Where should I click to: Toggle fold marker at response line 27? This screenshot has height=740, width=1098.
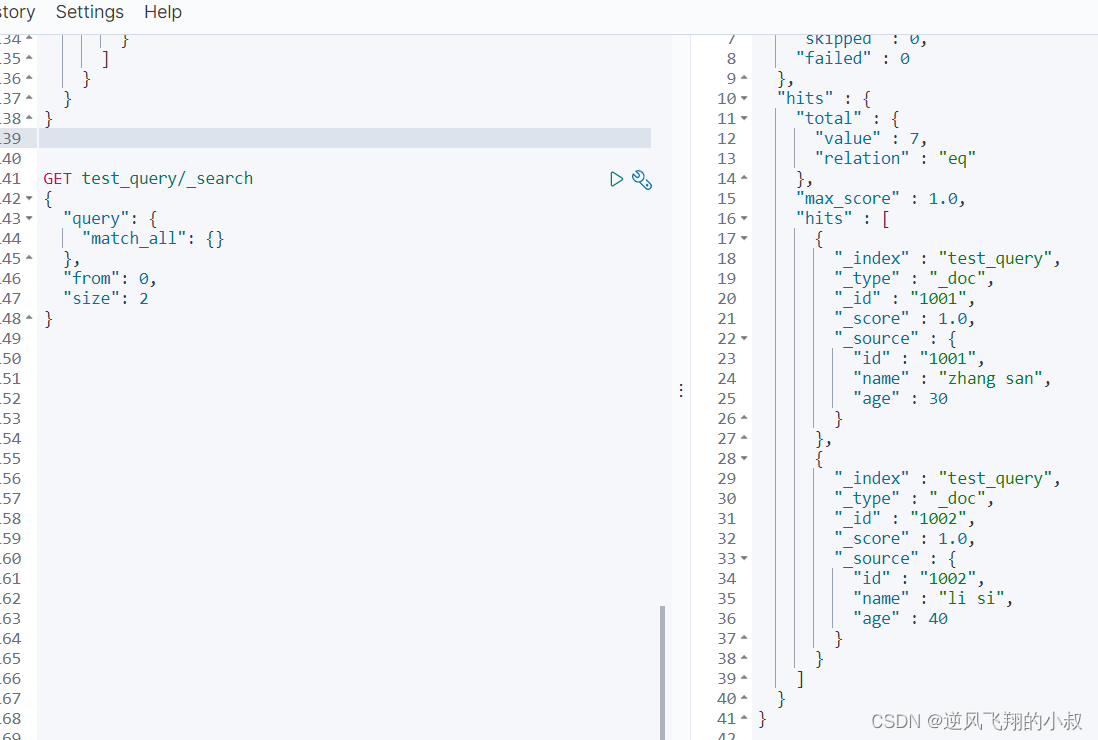point(744,438)
